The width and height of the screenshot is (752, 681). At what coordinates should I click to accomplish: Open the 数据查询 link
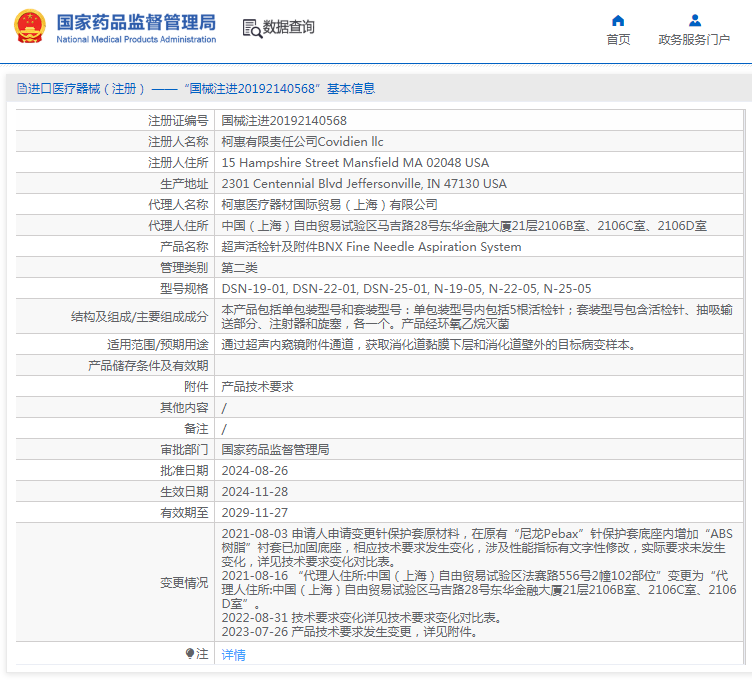(x=289, y=27)
